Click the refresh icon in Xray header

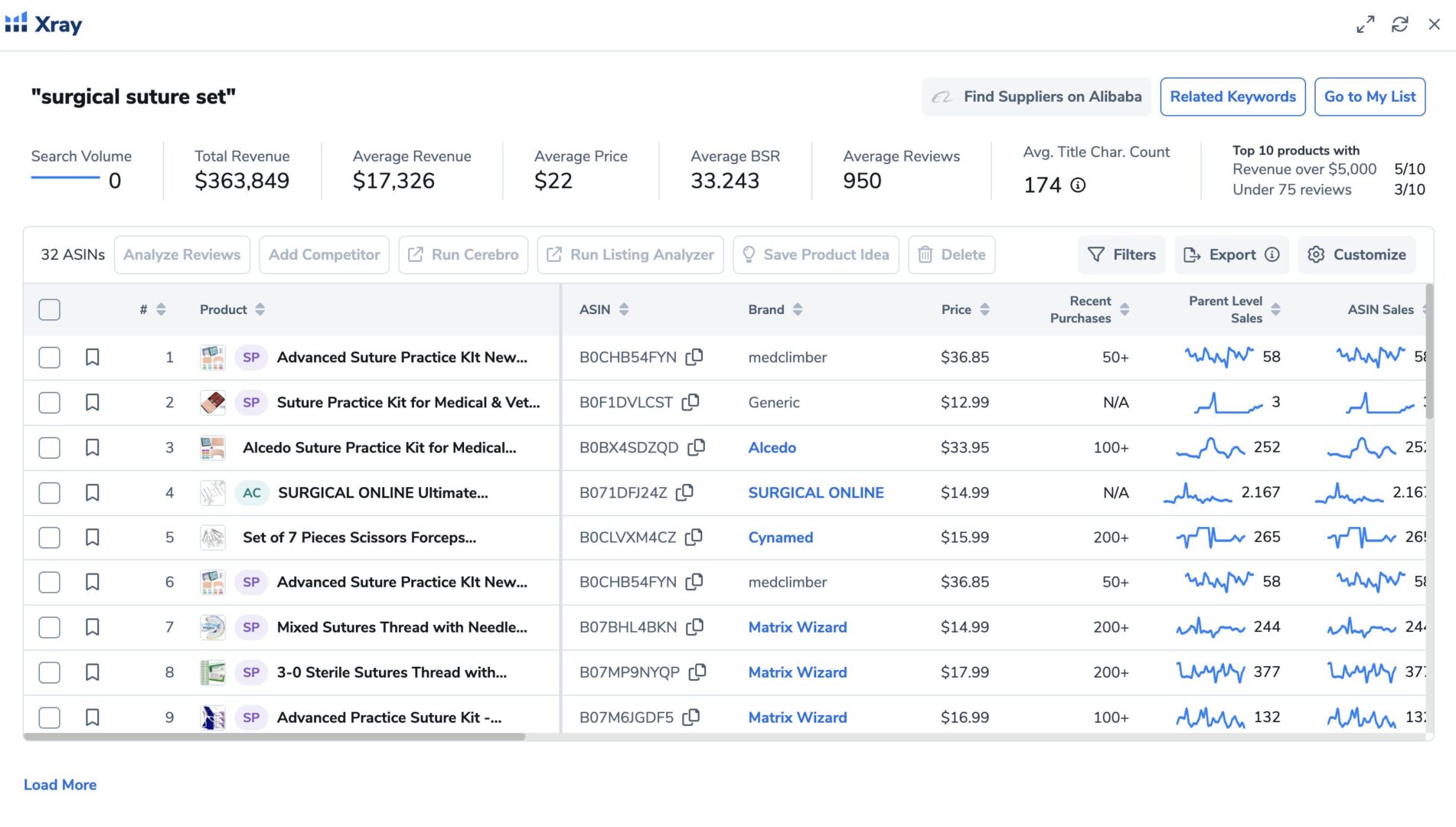[x=1399, y=25]
